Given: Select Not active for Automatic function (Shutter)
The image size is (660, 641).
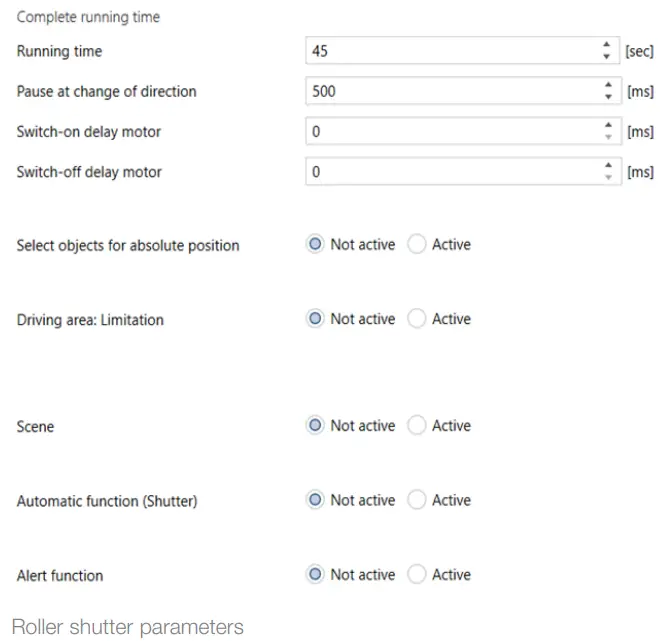Looking at the screenshot, I should coord(316,500).
